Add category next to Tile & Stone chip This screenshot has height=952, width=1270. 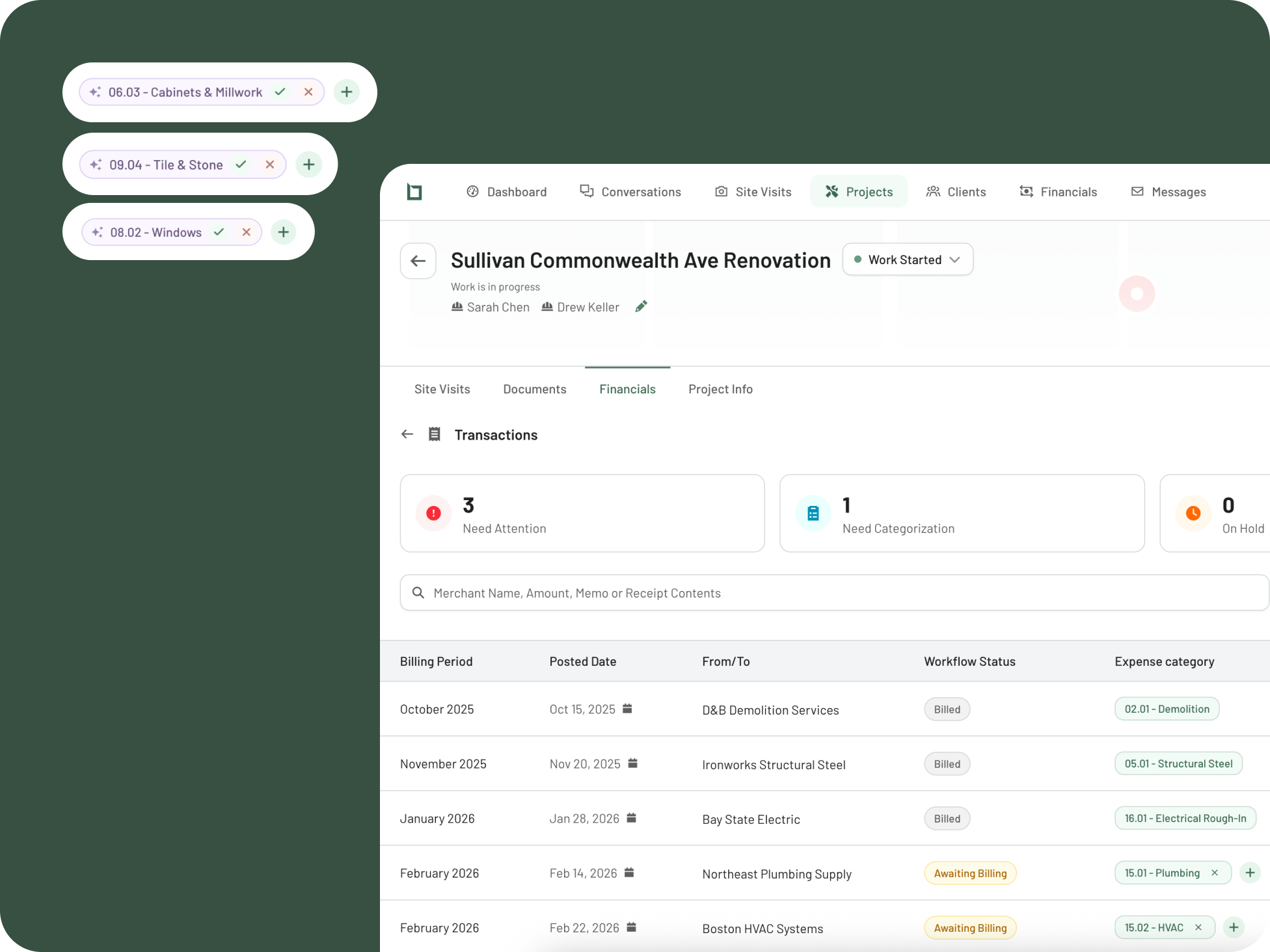pyautogui.click(x=309, y=165)
